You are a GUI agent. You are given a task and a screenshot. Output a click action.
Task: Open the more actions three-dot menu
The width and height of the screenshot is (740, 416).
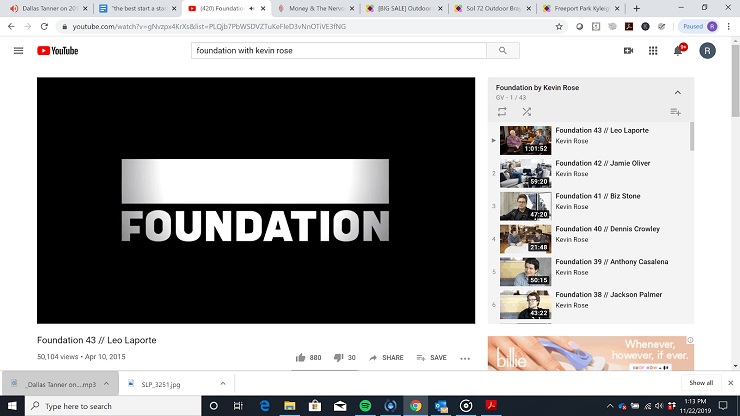pyautogui.click(x=465, y=358)
